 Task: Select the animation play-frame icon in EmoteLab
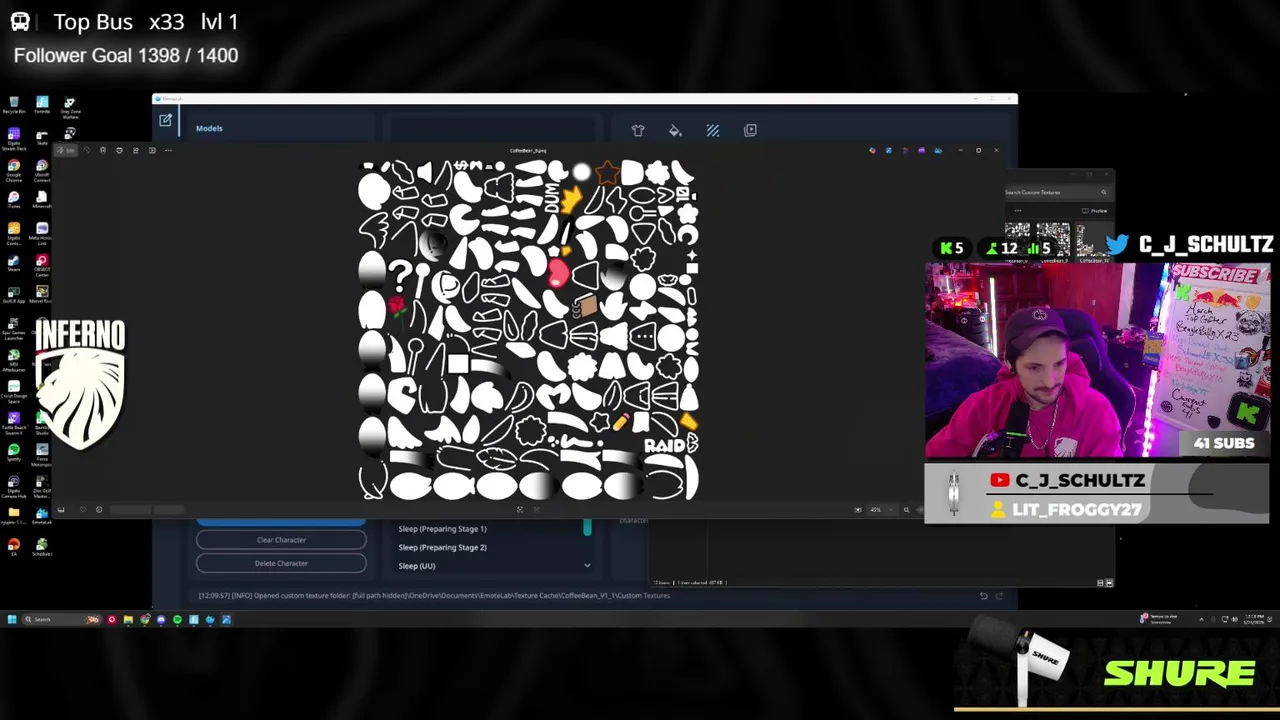tap(750, 130)
